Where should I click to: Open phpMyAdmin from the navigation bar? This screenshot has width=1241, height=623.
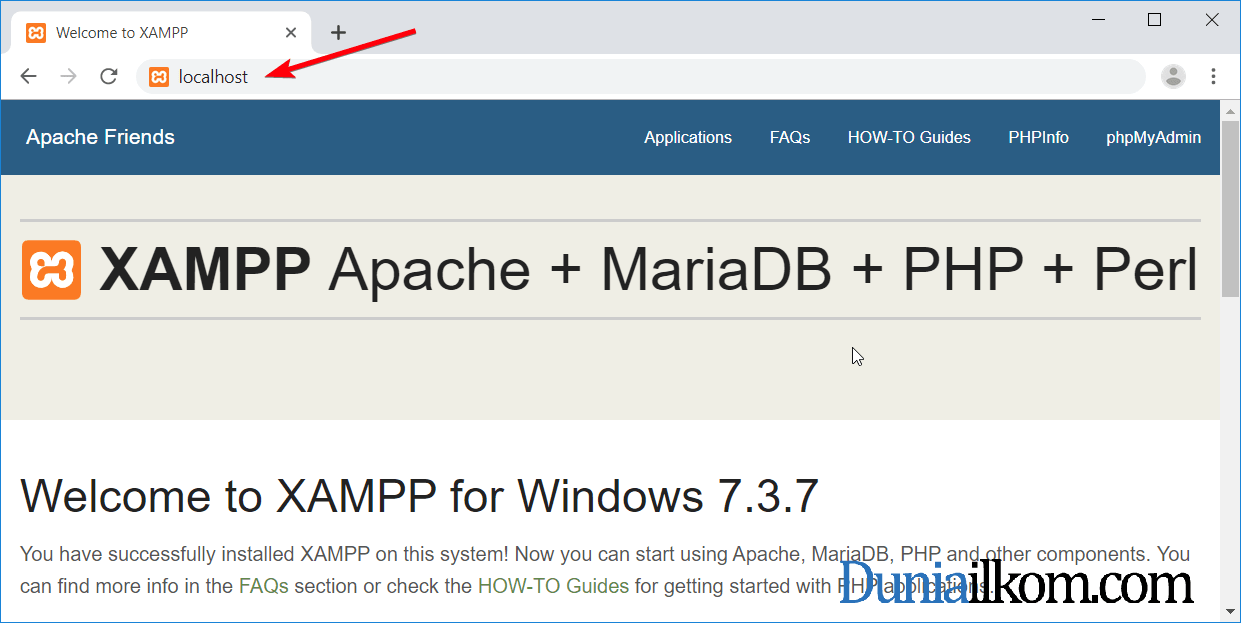1153,138
